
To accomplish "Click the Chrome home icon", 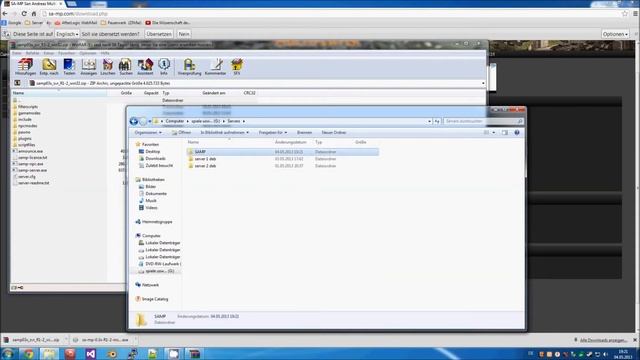I will click(34, 13).
